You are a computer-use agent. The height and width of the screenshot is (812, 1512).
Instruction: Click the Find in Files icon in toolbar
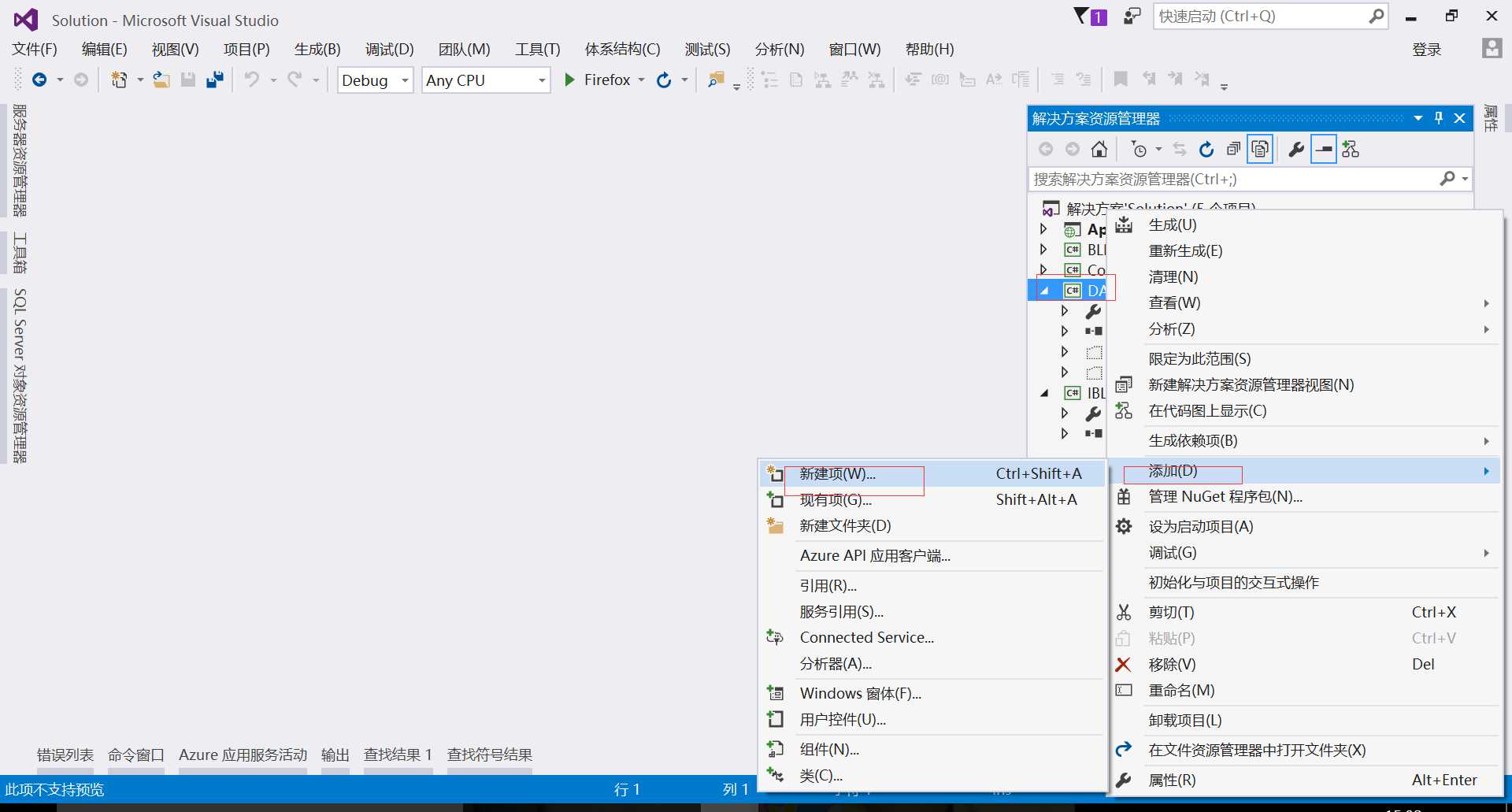(716, 80)
